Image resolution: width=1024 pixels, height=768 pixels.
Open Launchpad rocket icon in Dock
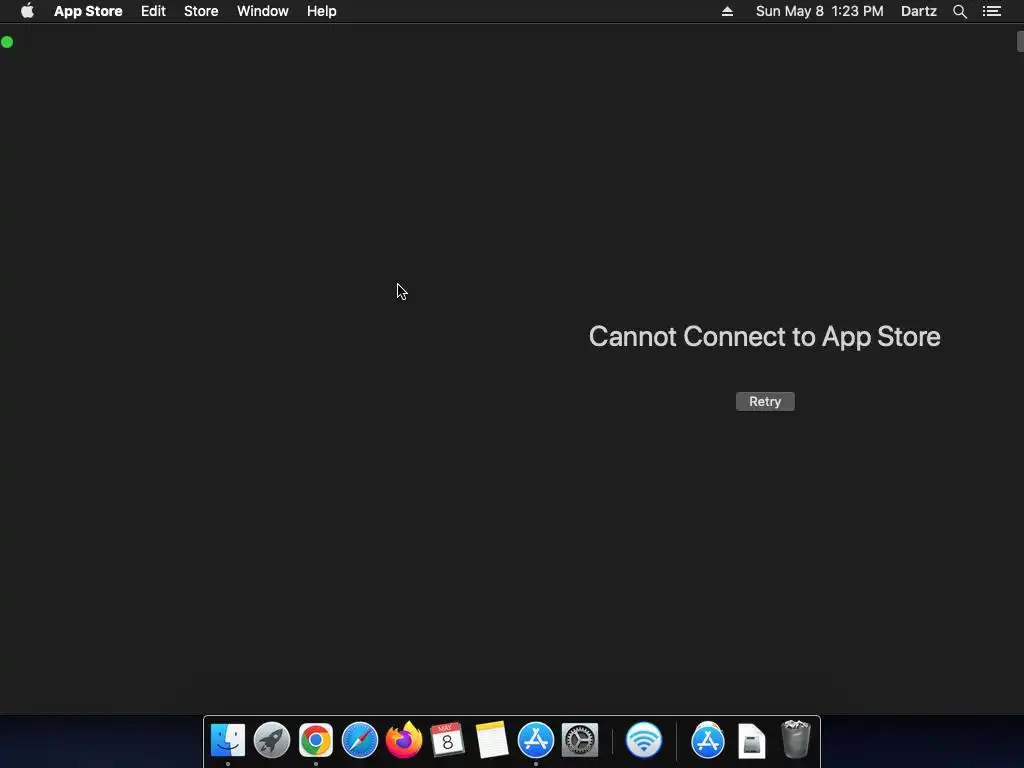272,741
